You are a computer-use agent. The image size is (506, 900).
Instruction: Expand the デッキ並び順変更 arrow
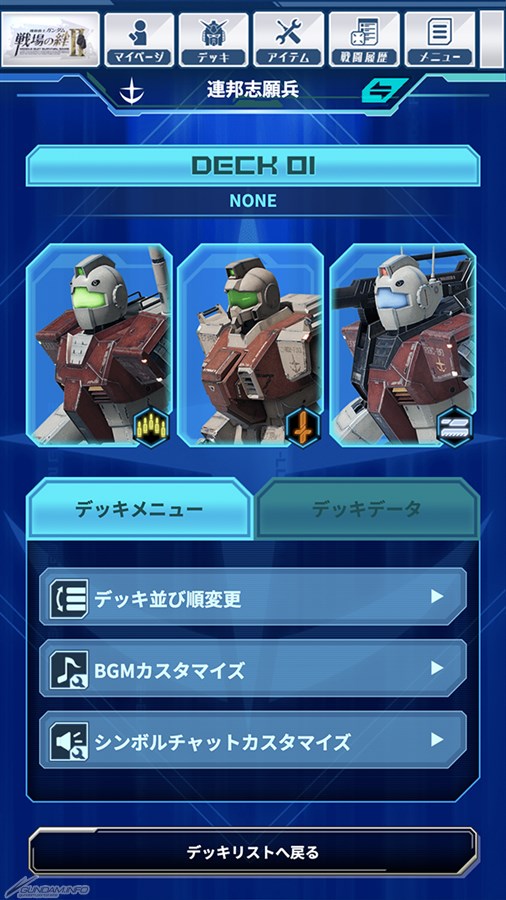pos(437,597)
